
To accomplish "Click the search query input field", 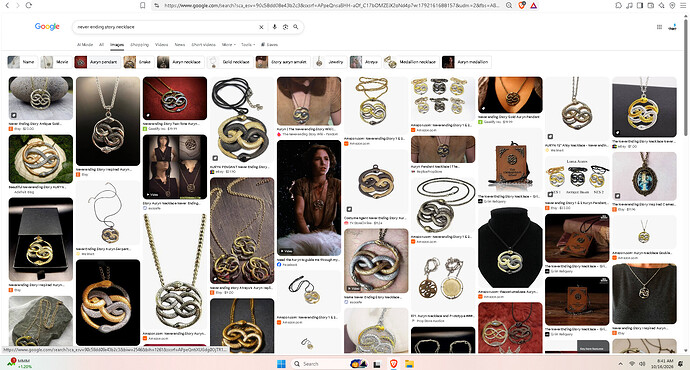I will click(165, 27).
